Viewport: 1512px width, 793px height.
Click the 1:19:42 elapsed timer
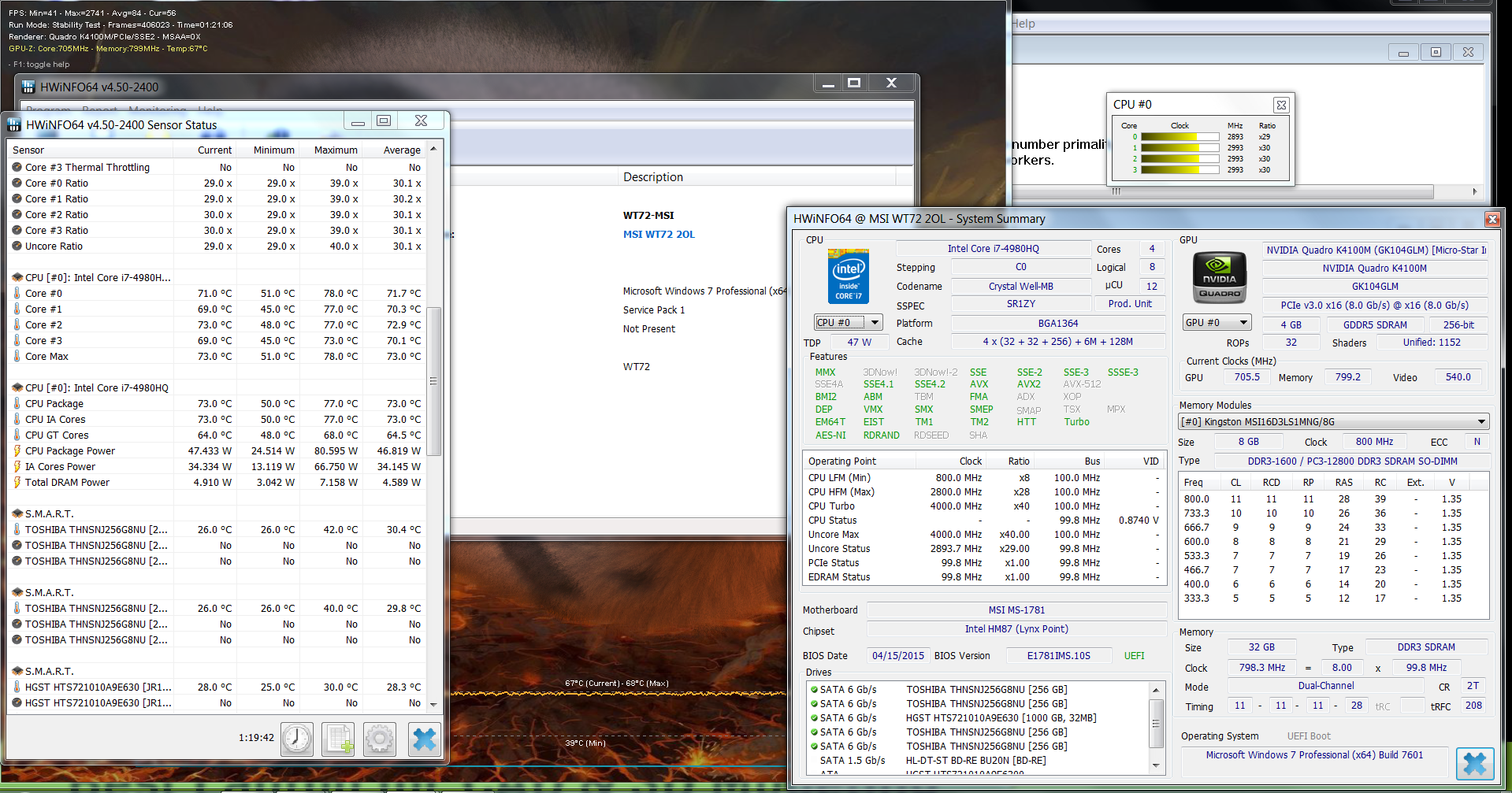point(256,738)
